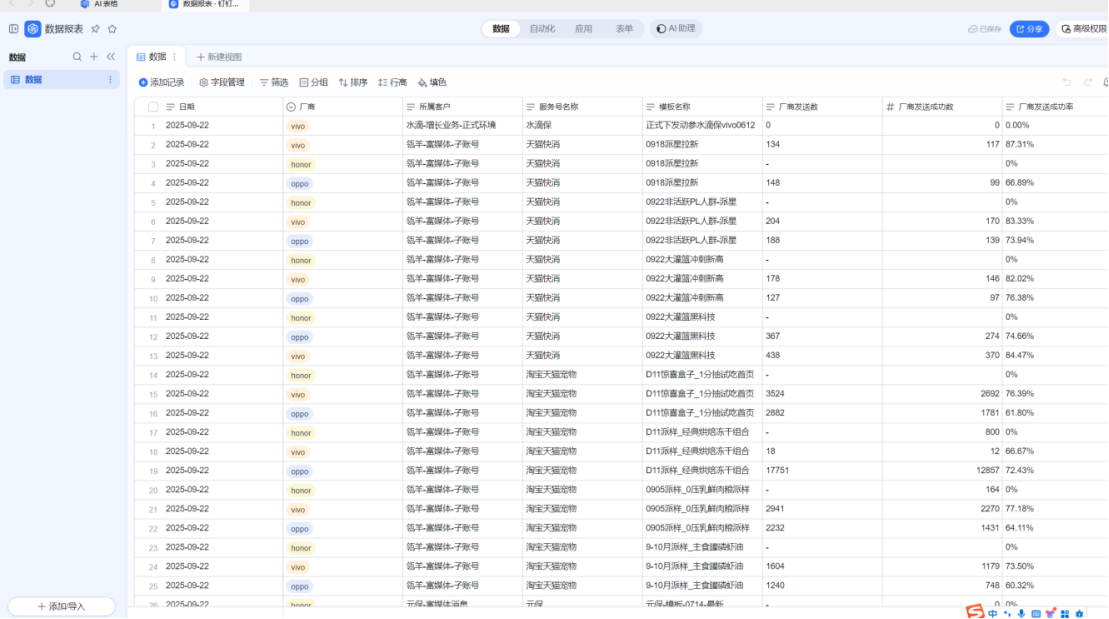Add a new table with the sidebar plus icon
1109x619 pixels.
(x=94, y=57)
